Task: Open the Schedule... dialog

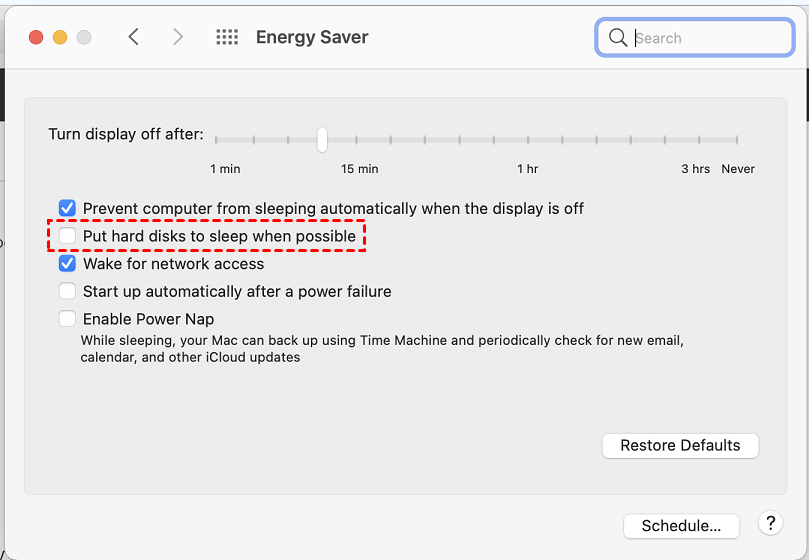Action: [x=681, y=526]
